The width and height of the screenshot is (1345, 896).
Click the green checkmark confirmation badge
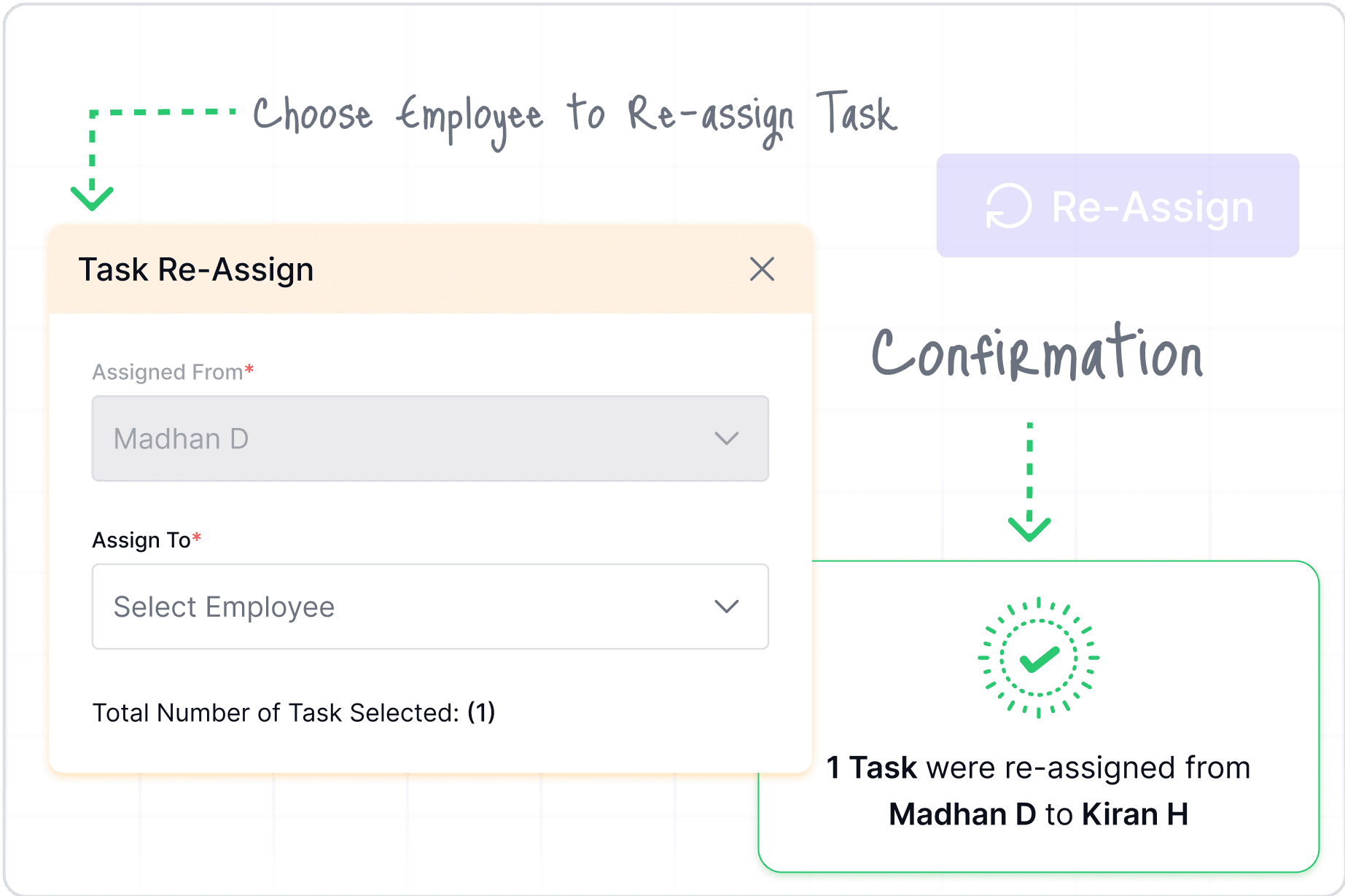pyautogui.click(x=1039, y=658)
